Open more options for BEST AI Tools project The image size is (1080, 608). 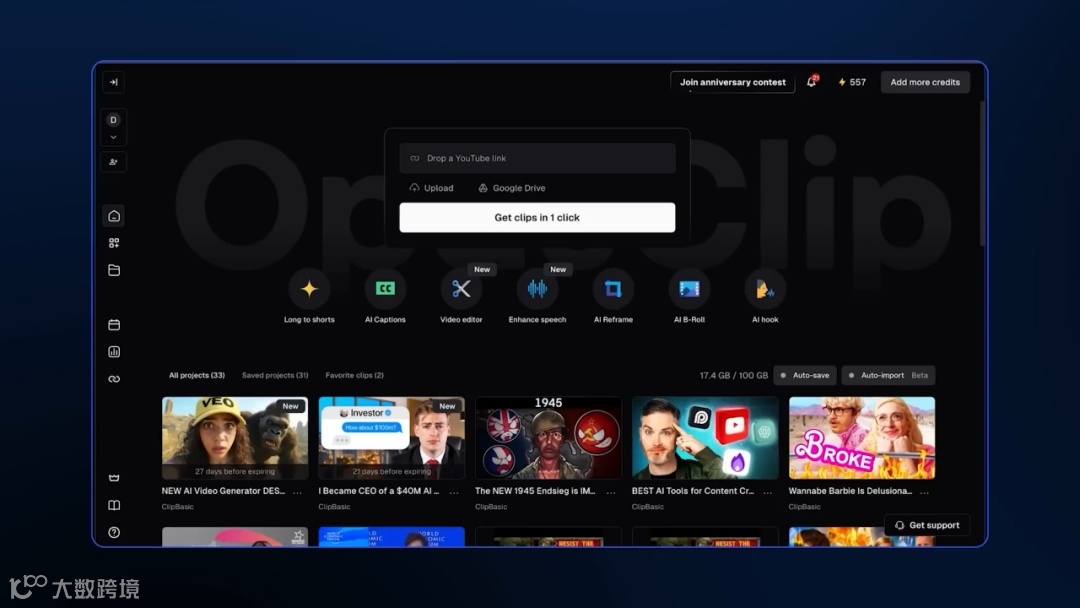pyautogui.click(x=768, y=492)
